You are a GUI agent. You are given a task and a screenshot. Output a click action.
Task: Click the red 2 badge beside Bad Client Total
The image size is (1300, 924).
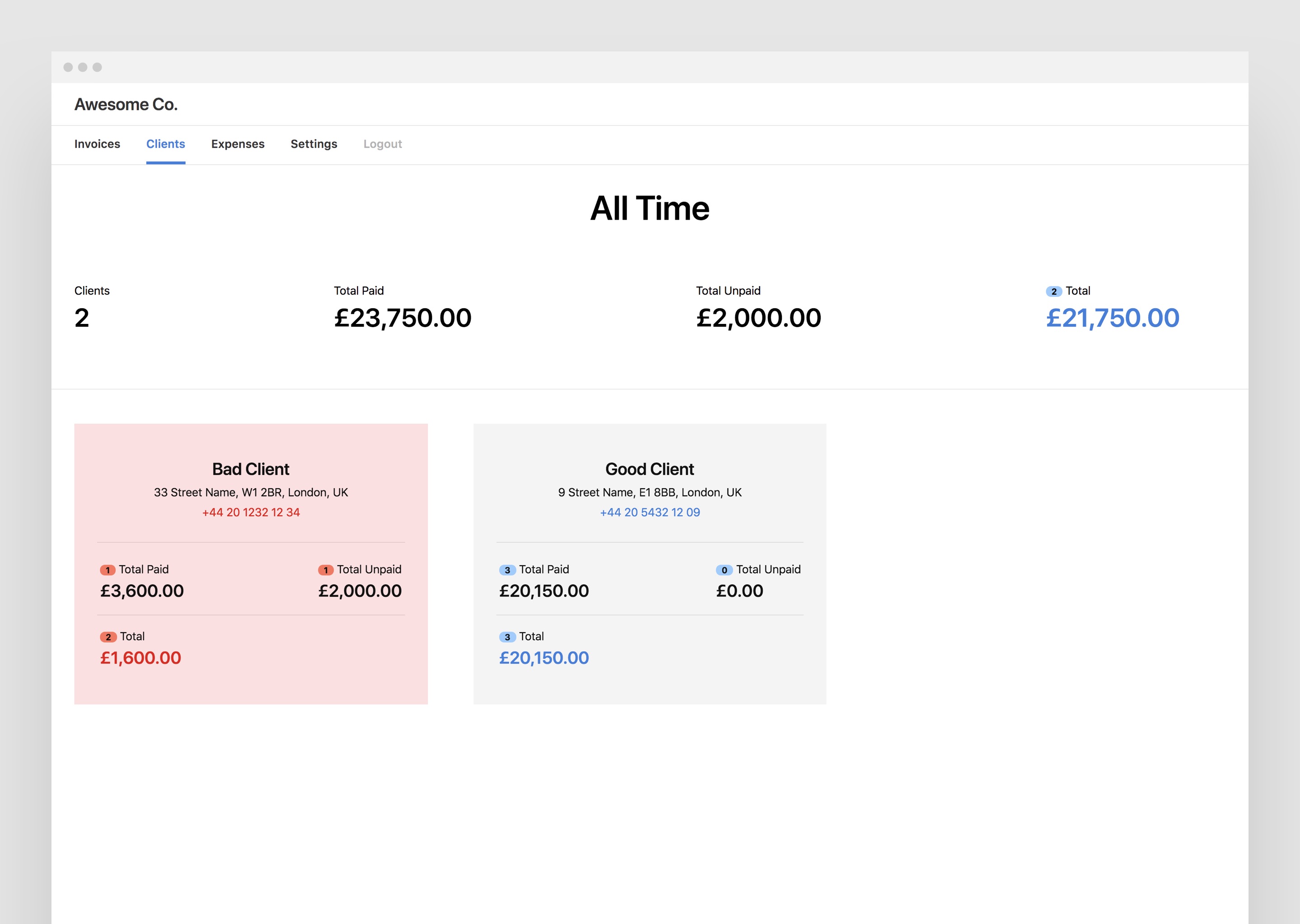click(108, 637)
